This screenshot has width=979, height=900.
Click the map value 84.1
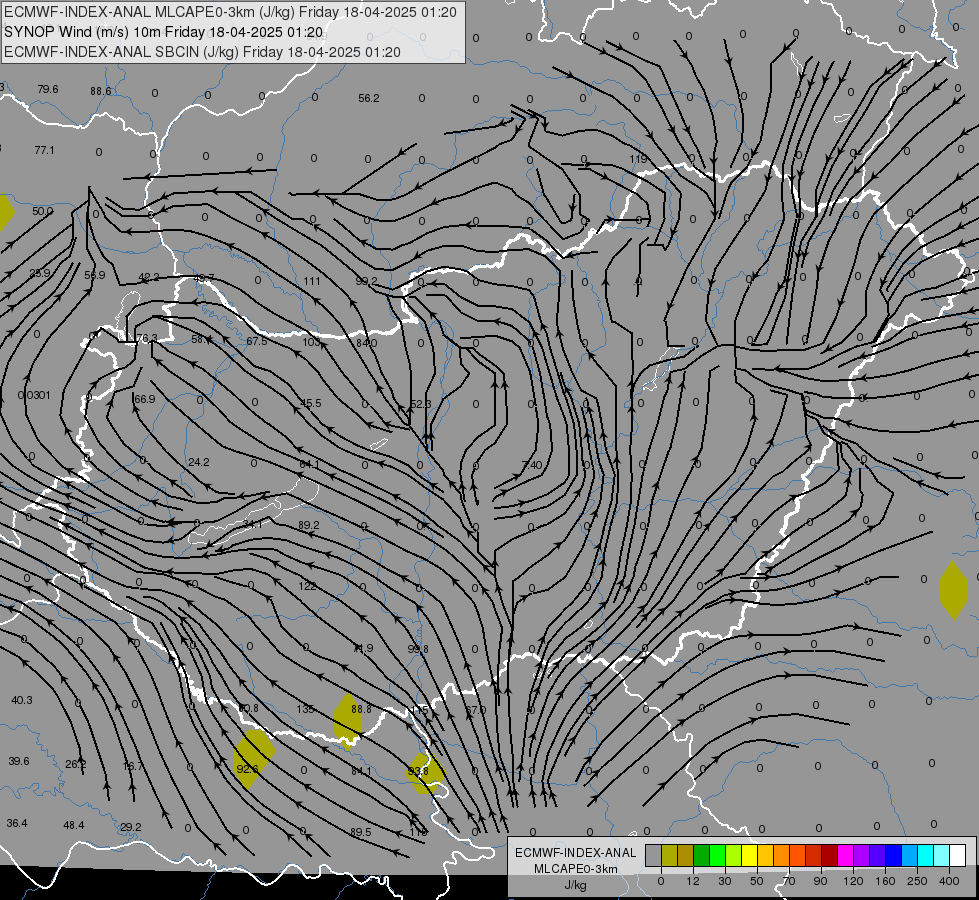click(x=361, y=771)
